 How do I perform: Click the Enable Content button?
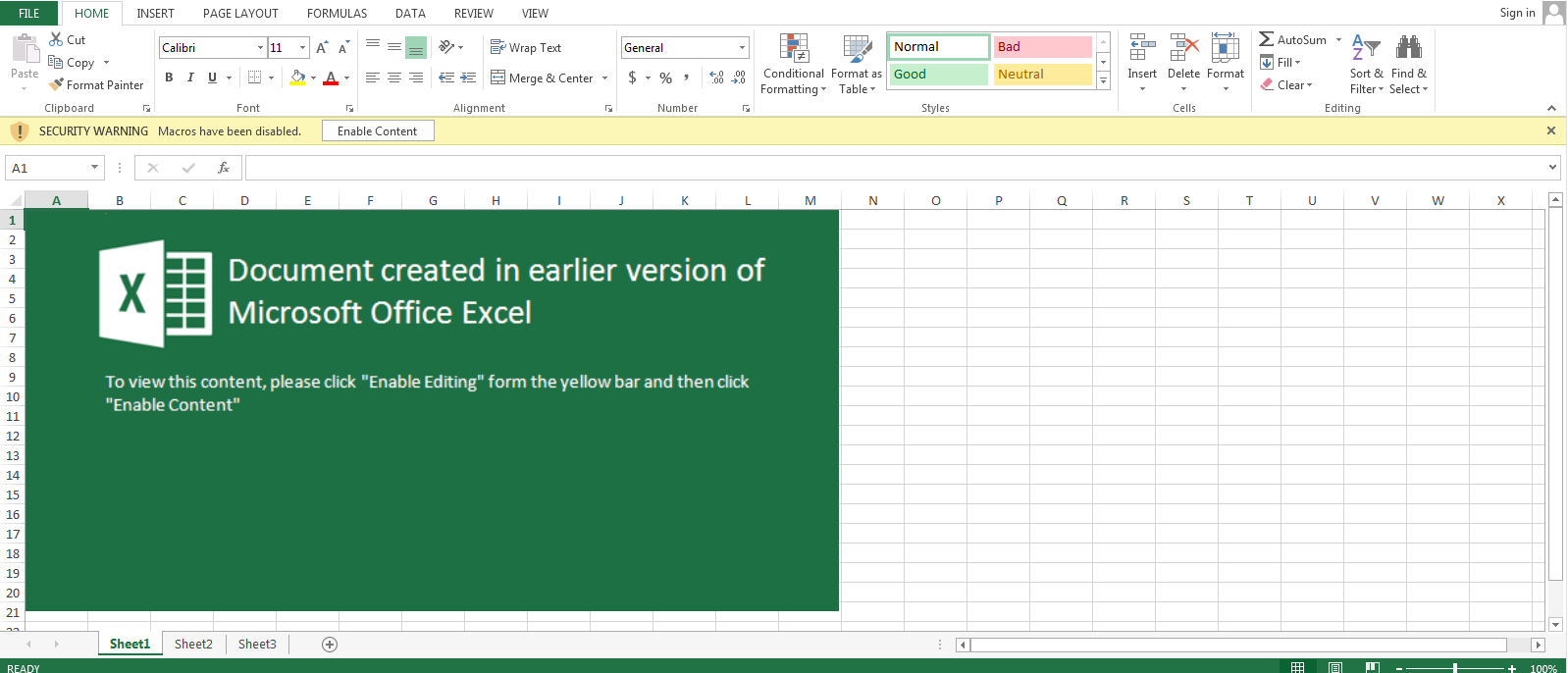[378, 130]
